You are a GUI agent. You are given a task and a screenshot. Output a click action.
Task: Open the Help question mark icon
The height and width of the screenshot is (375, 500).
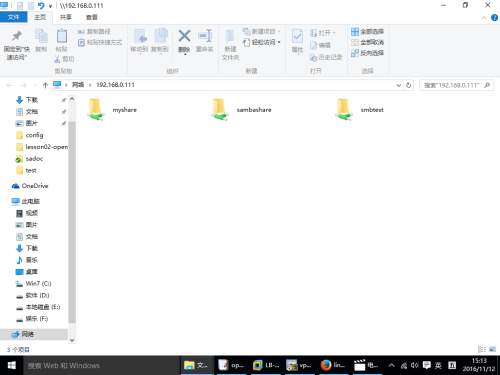(494, 18)
